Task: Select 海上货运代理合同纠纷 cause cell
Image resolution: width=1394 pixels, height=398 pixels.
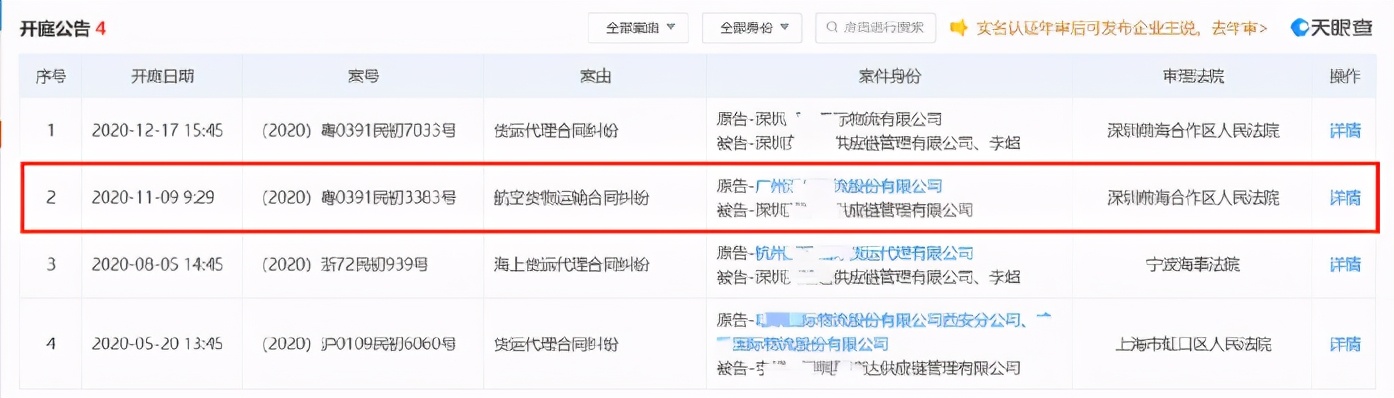Action: coord(571,265)
